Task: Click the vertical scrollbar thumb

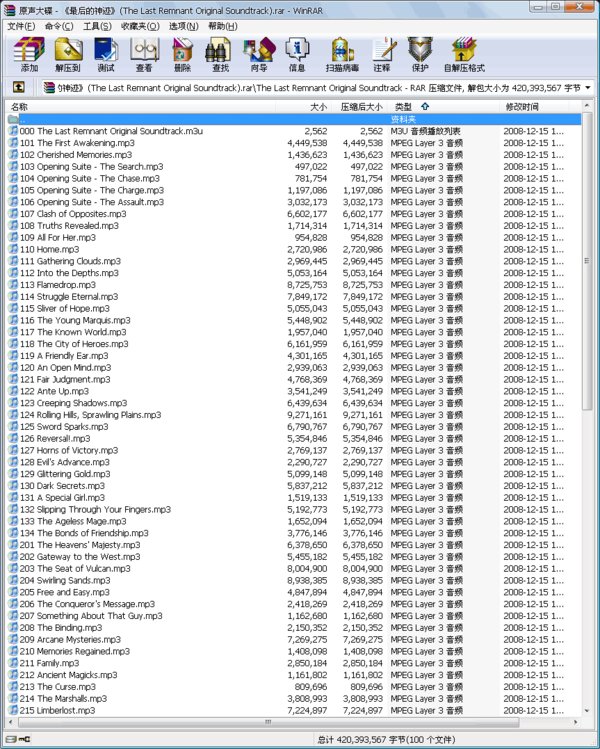Action: point(587,261)
